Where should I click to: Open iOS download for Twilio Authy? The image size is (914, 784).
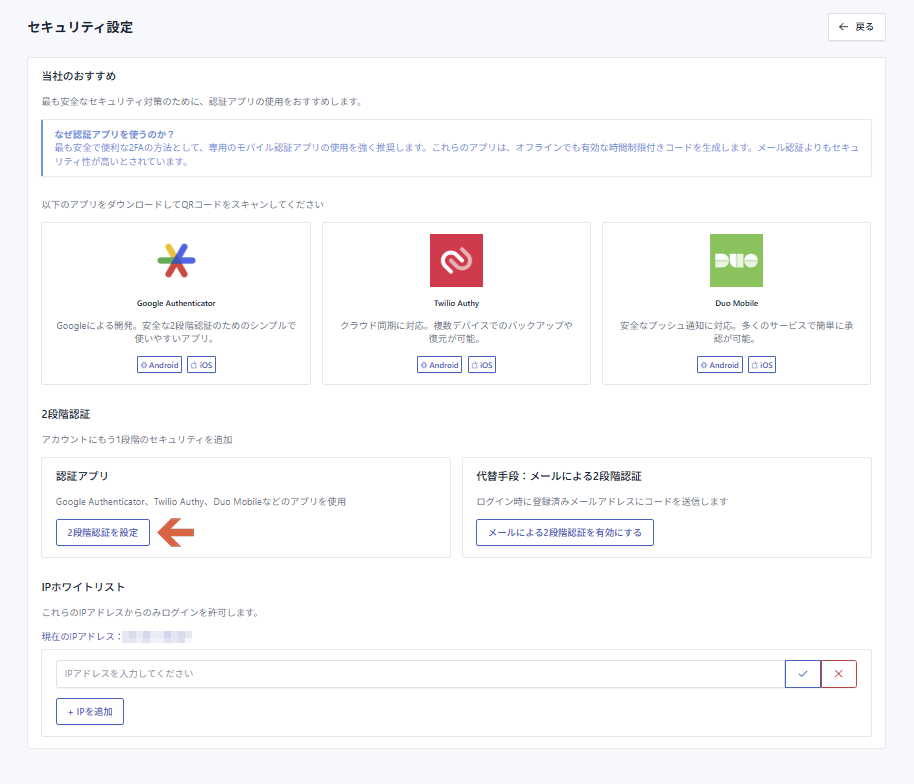click(x=482, y=365)
